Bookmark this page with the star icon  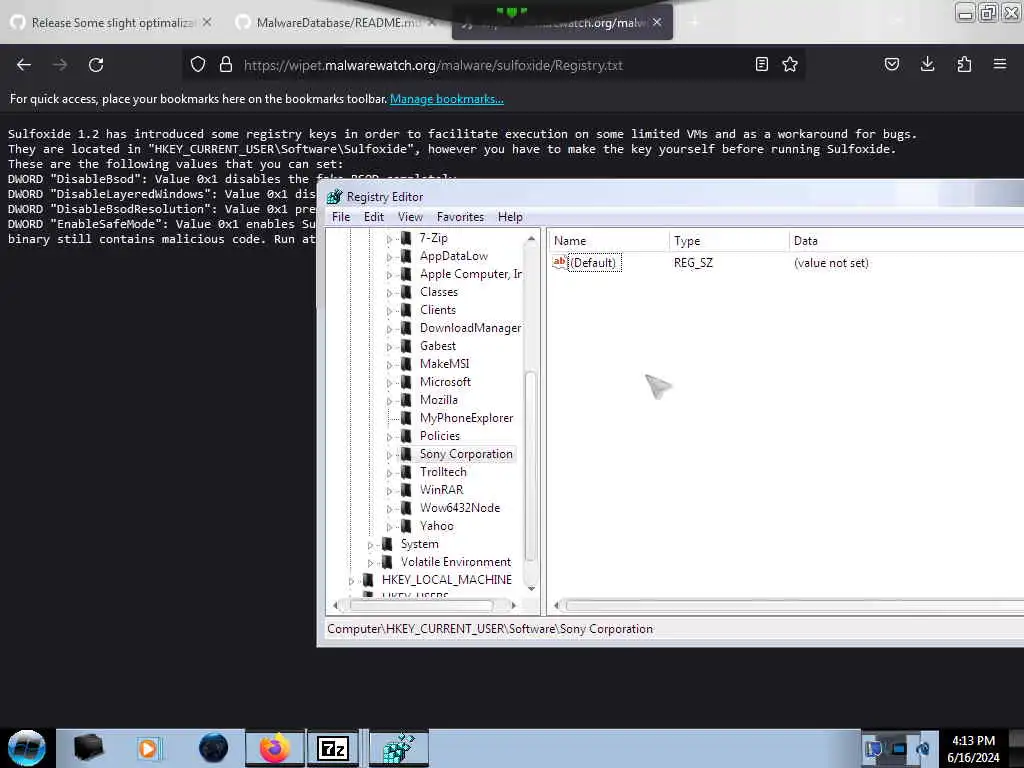(x=790, y=64)
